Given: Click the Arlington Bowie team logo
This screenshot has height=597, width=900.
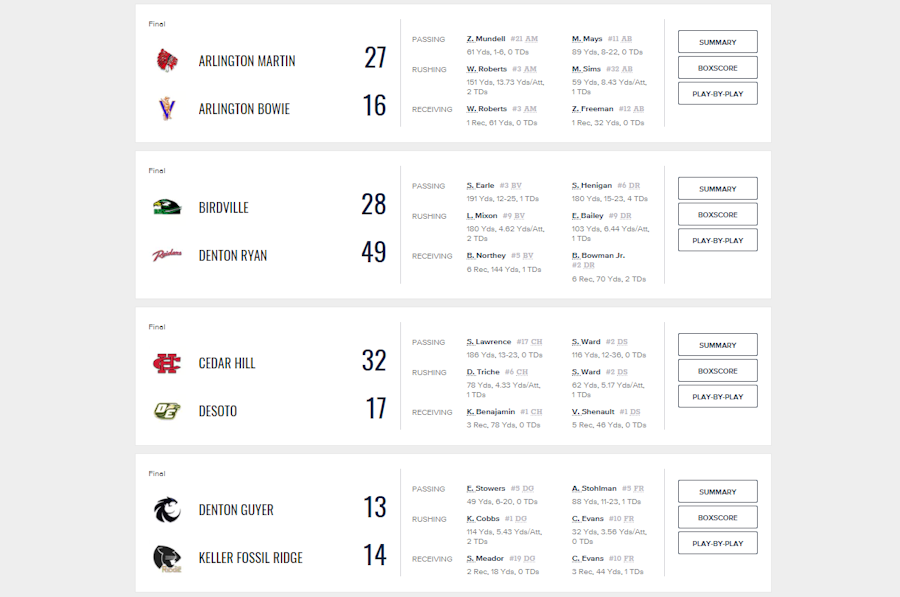Looking at the screenshot, I should [166, 108].
